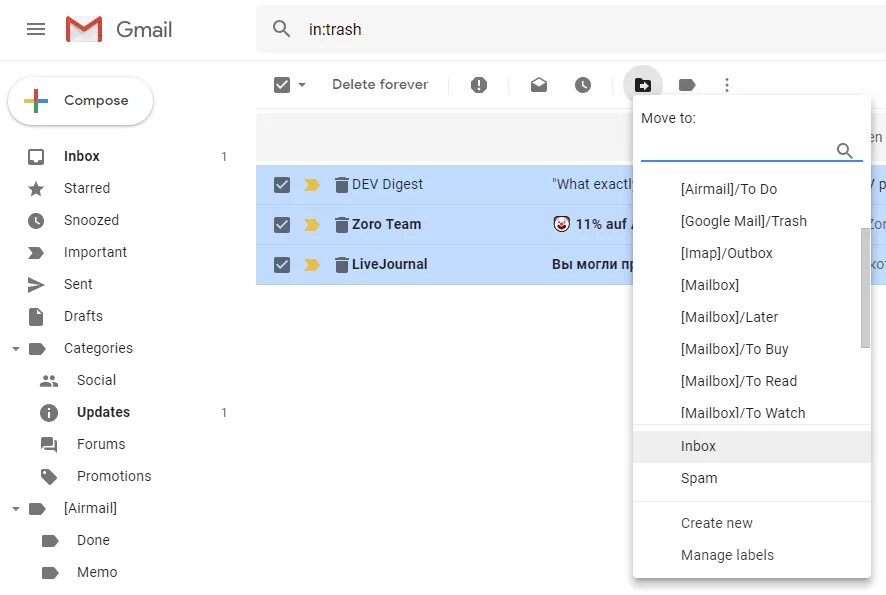Collapse the Categories section arrow
Screen dimensions: 886x595
pyautogui.click(x=16, y=349)
